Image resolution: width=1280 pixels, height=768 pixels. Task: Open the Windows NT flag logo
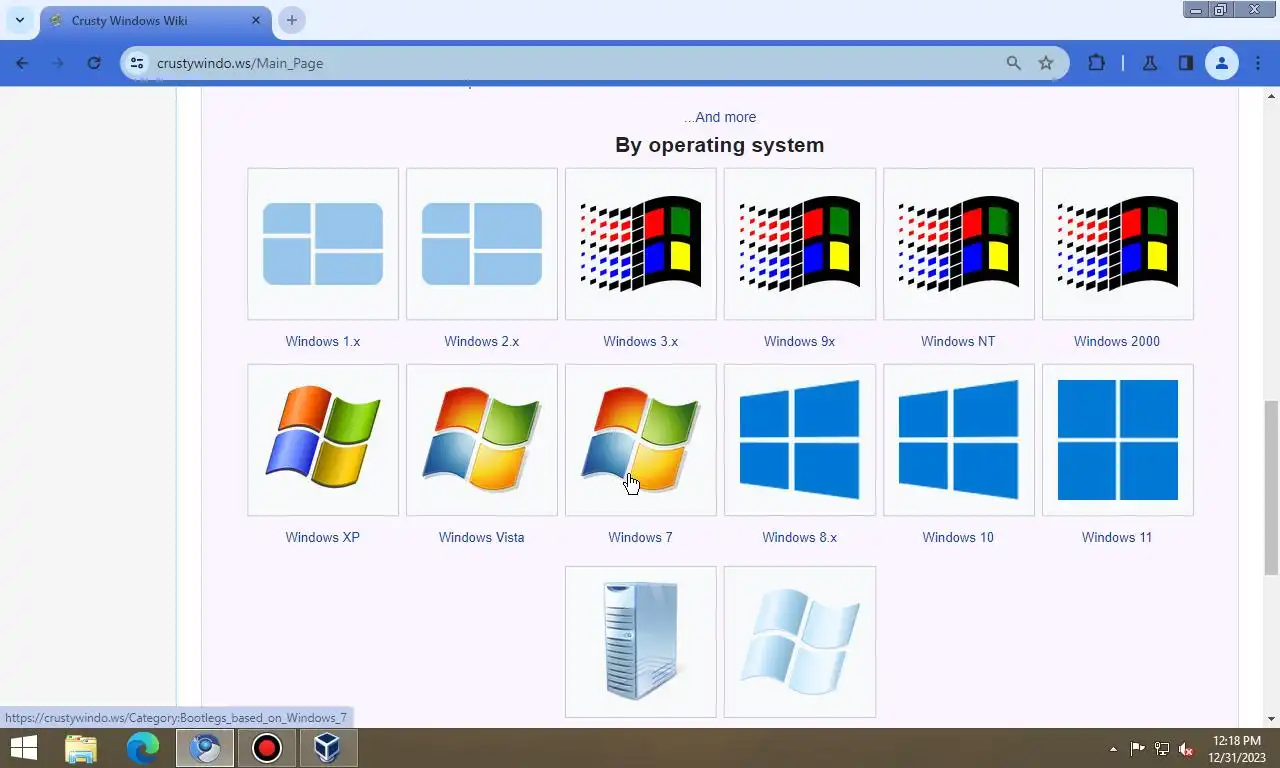(959, 244)
